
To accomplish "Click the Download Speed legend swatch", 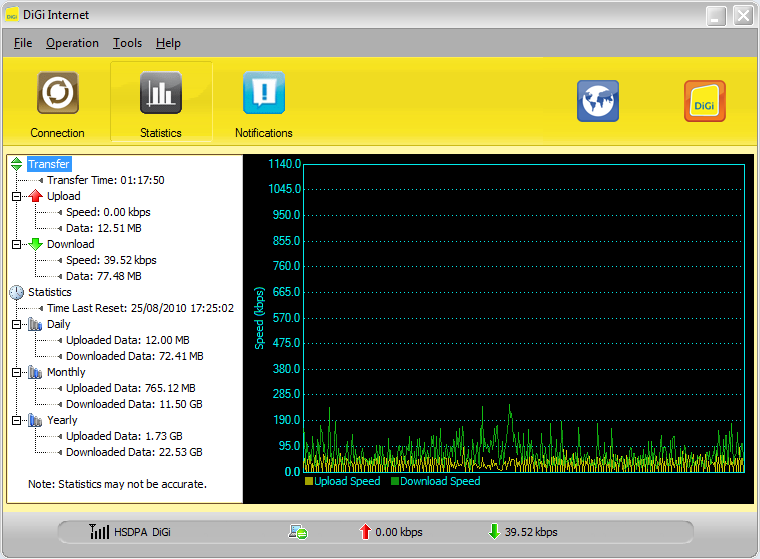I will [x=394, y=482].
